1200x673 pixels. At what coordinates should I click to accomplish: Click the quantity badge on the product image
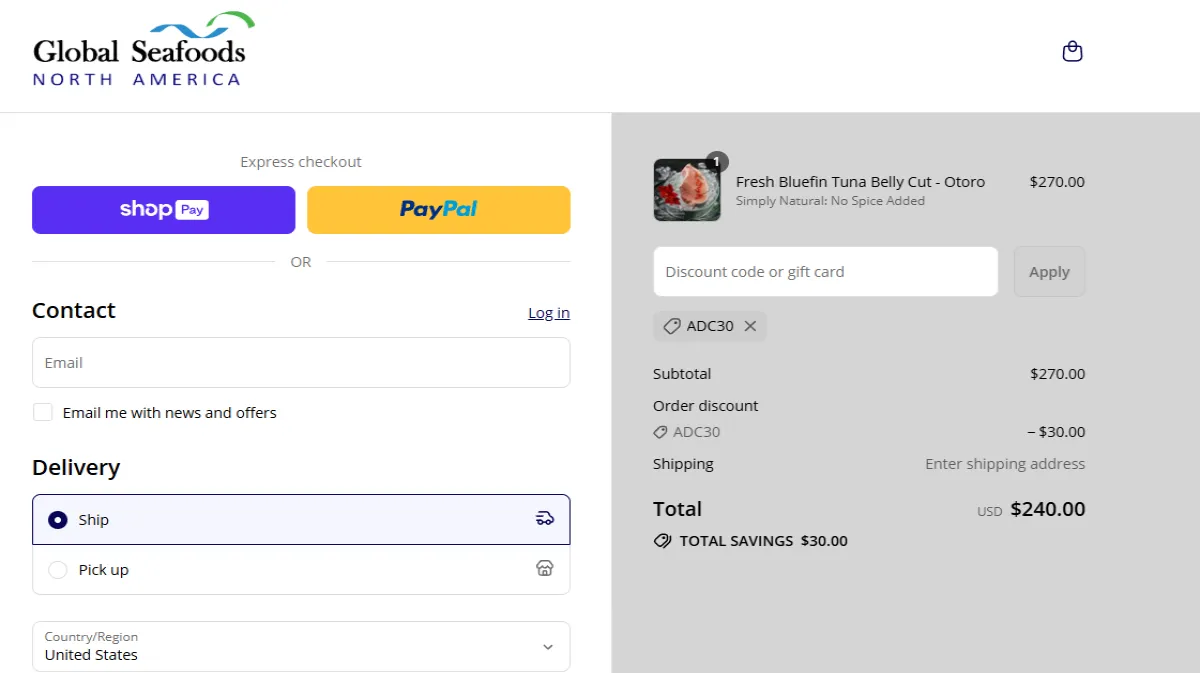click(718, 161)
